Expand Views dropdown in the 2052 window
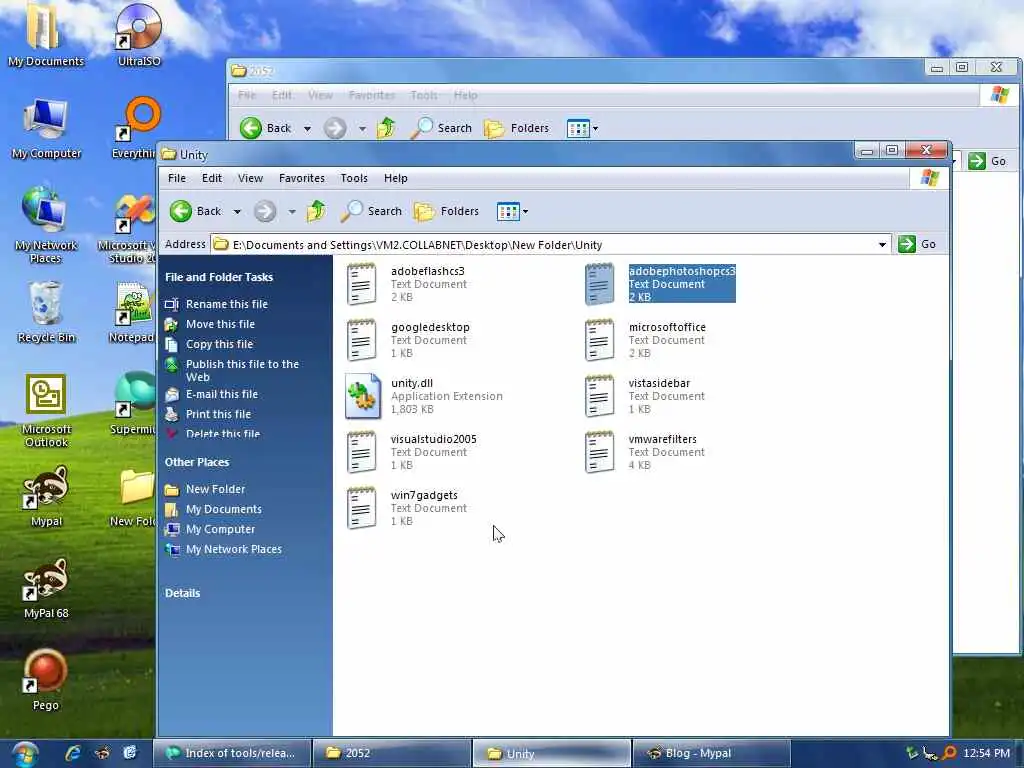The image size is (1024, 768). coord(595,129)
